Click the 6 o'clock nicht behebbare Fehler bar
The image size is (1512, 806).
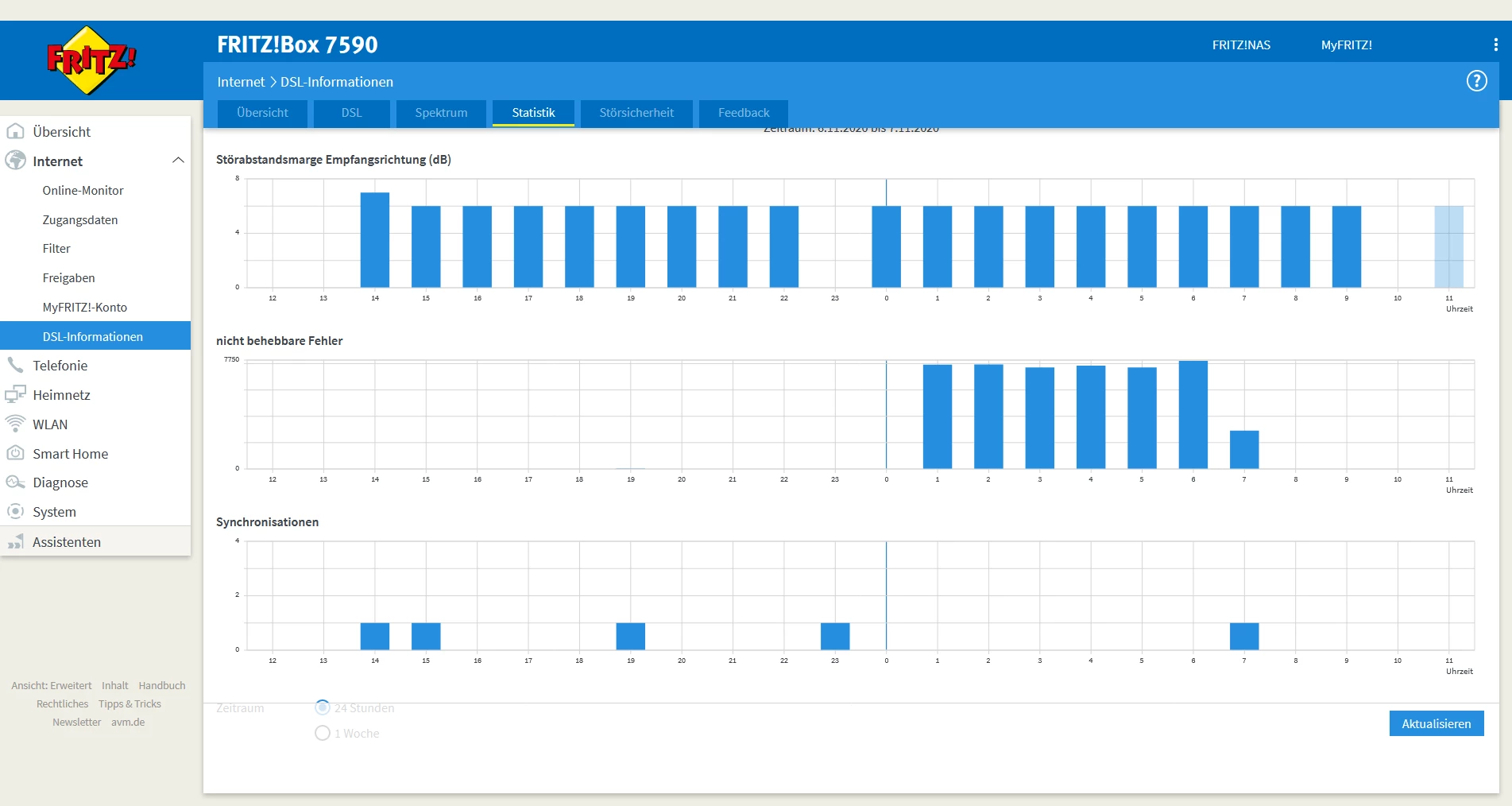[x=1193, y=415]
